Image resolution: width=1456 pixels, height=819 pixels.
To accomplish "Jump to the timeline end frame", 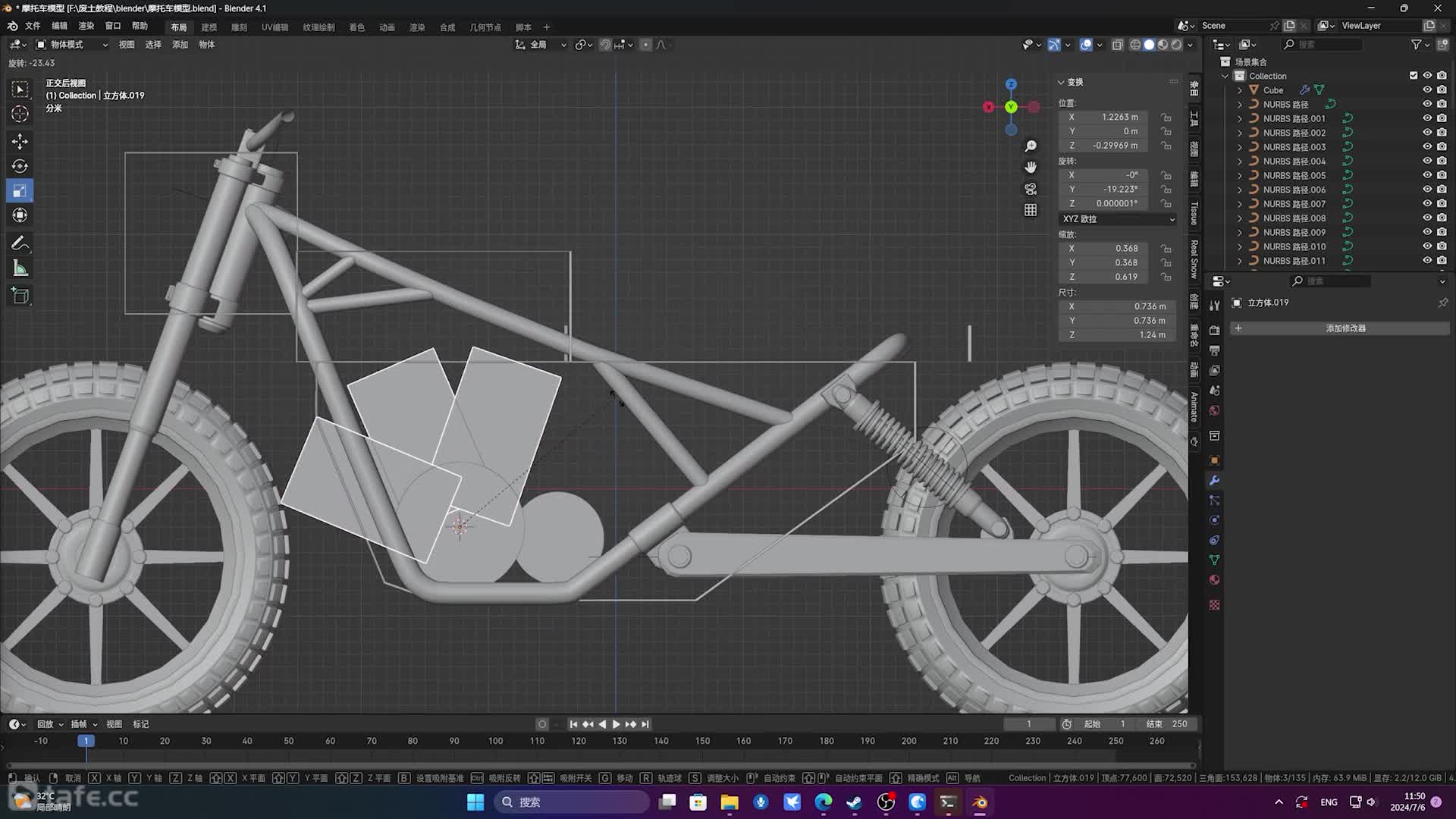I will coord(645,724).
